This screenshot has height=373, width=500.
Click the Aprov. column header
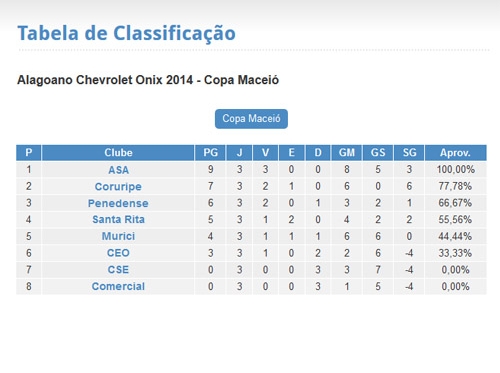455,153
